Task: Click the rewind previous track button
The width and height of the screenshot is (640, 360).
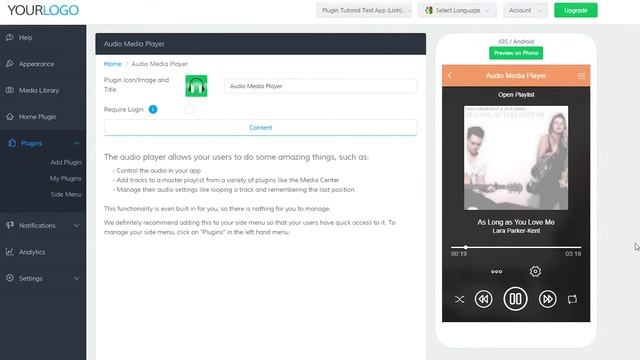Action: click(x=484, y=299)
